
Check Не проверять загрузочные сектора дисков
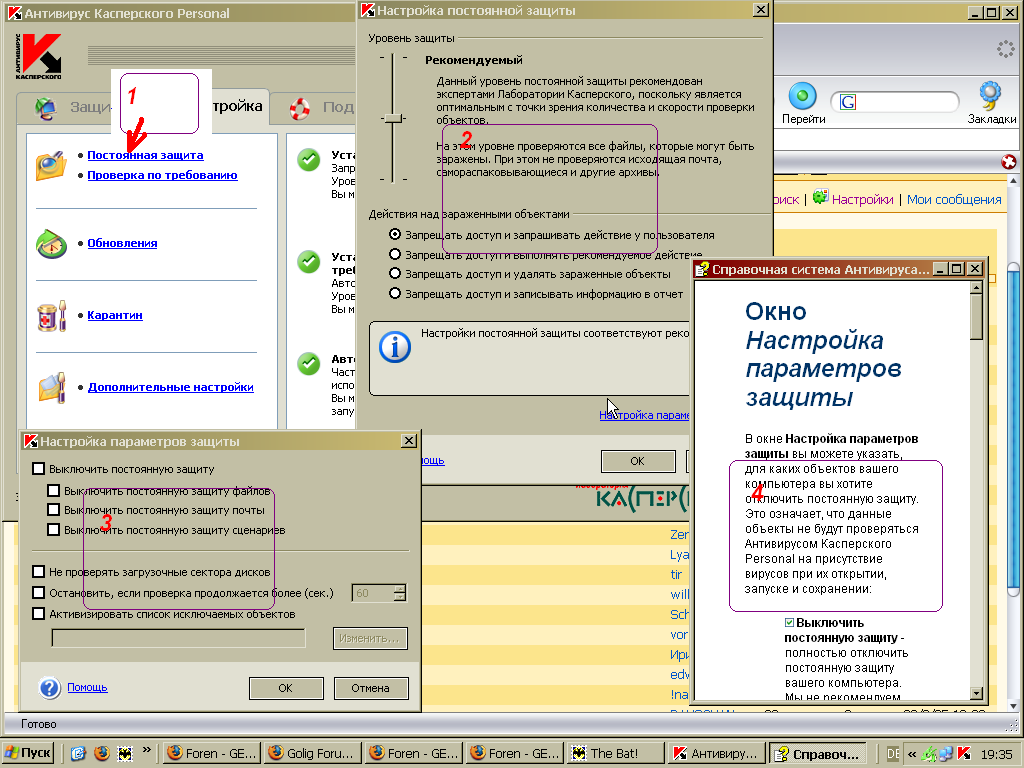pos(39,572)
